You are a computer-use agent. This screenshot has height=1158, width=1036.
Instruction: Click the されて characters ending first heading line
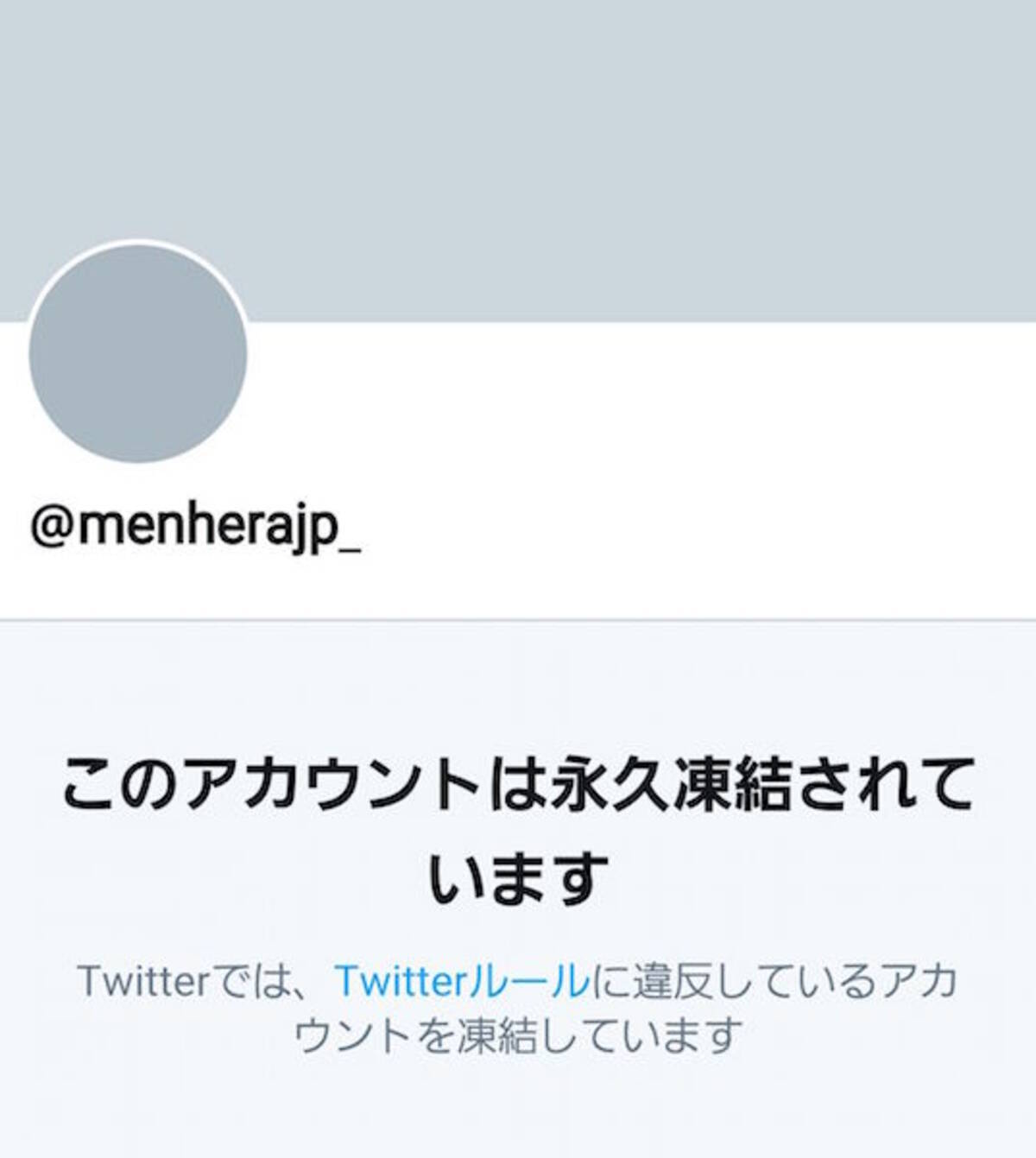885,785
